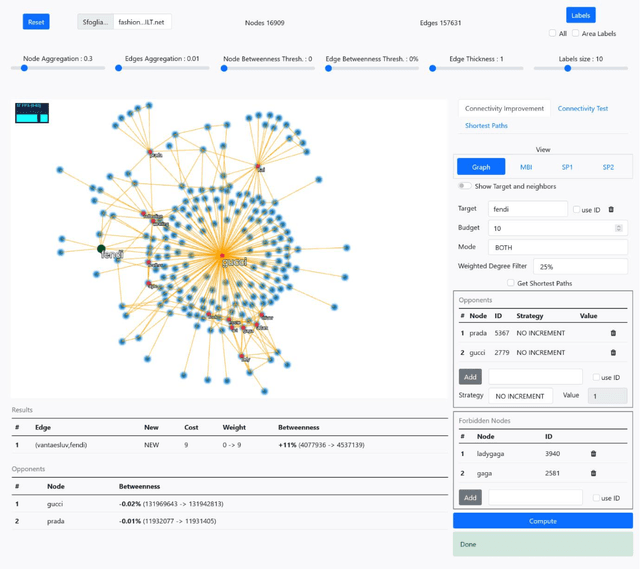Select MBI view
Image resolution: width=640 pixels, height=569 pixels.
(x=526, y=167)
